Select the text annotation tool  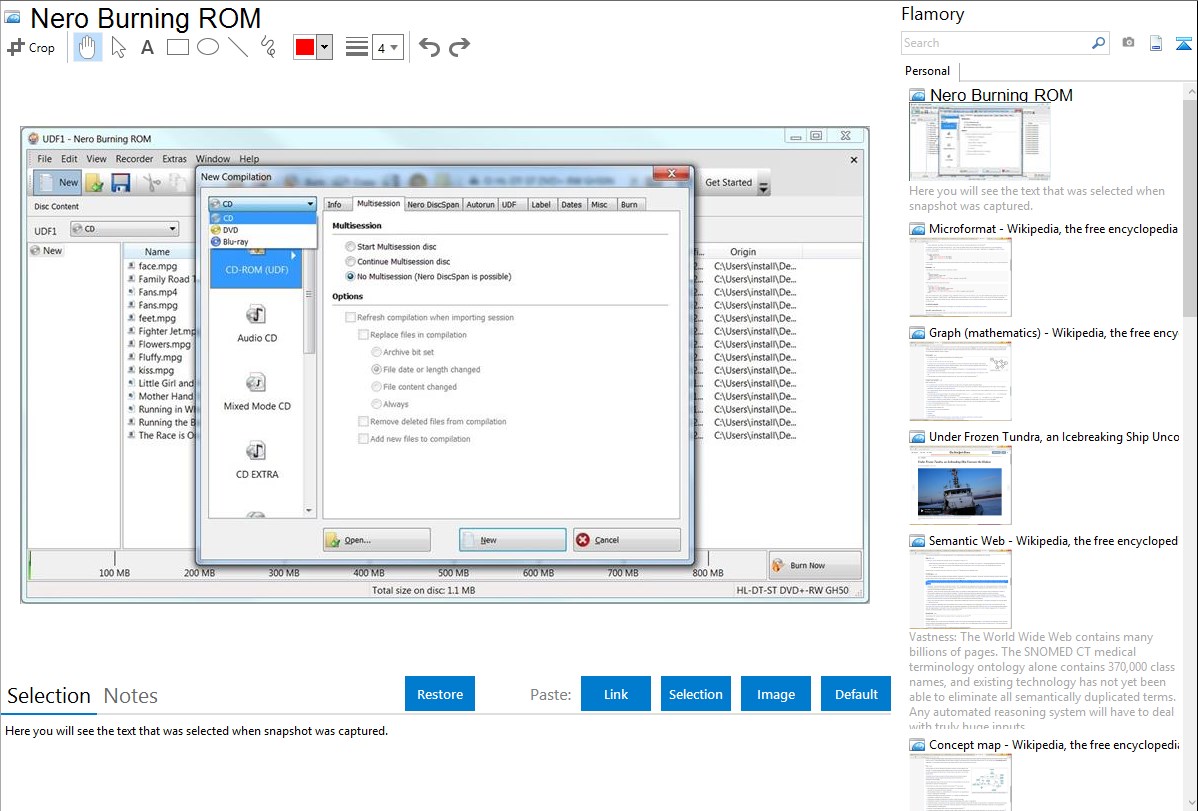pyautogui.click(x=147, y=47)
